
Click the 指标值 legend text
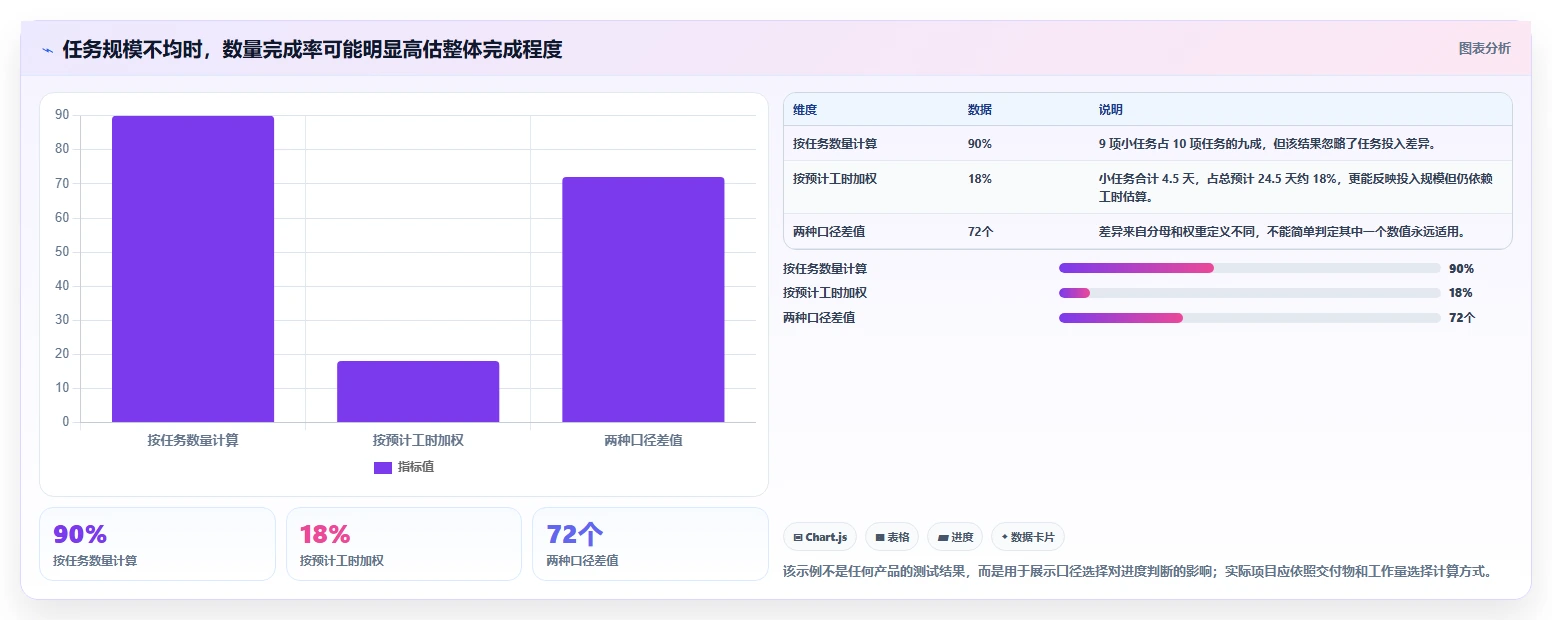(416, 467)
